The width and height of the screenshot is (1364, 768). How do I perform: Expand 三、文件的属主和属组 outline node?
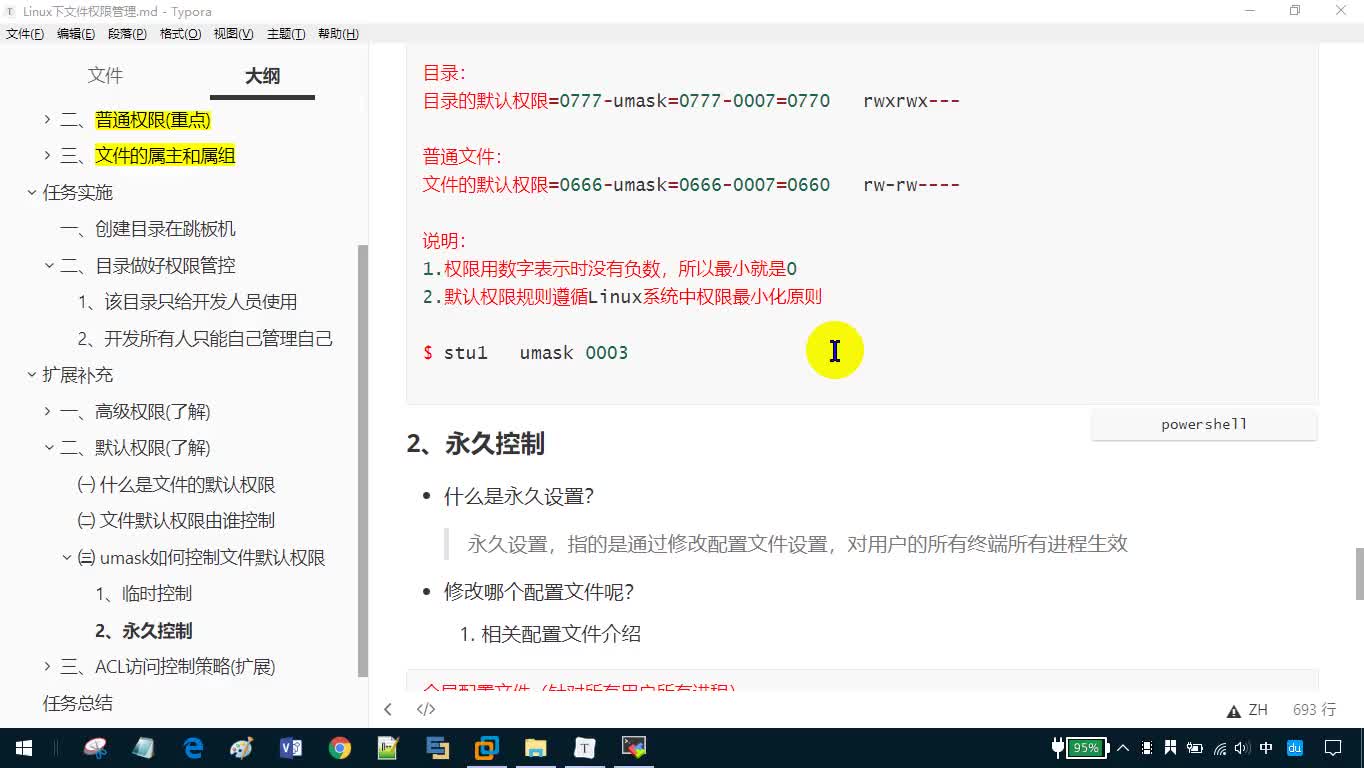coord(47,156)
